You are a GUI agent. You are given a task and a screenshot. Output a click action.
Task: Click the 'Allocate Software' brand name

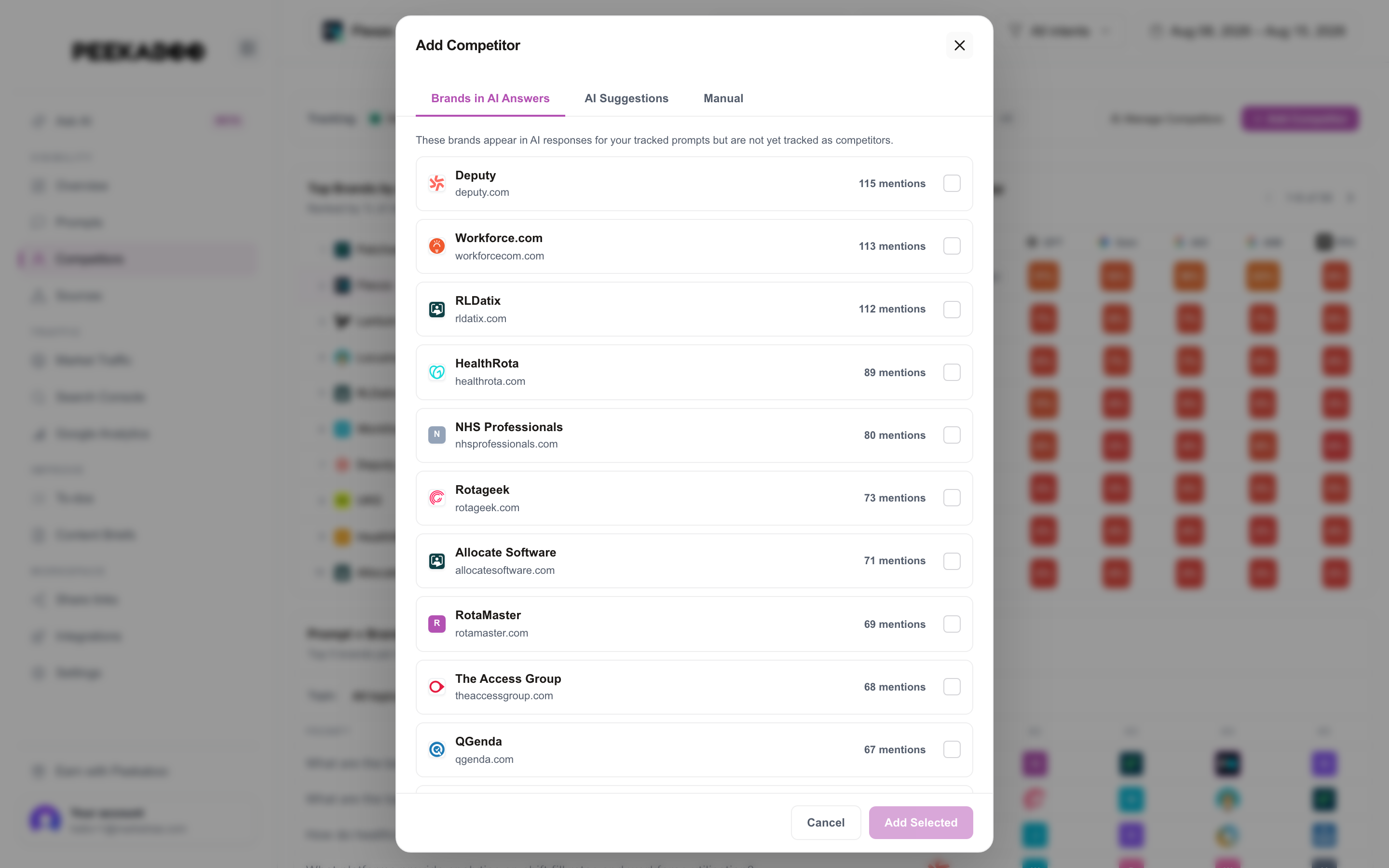(x=505, y=552)
